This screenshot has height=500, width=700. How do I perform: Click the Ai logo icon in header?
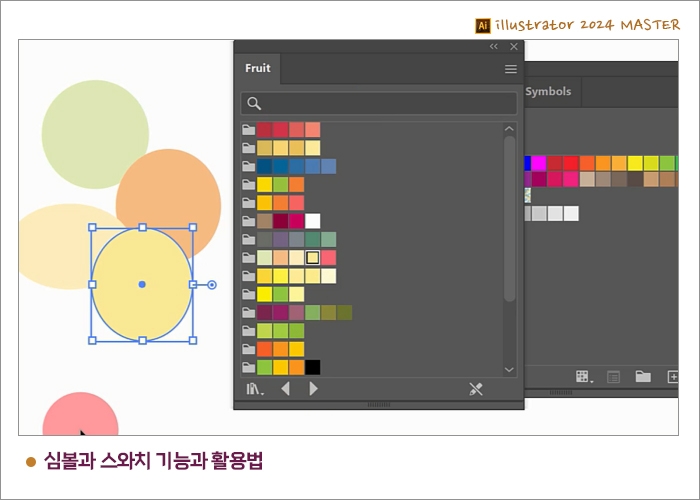(x=483, y=26)
